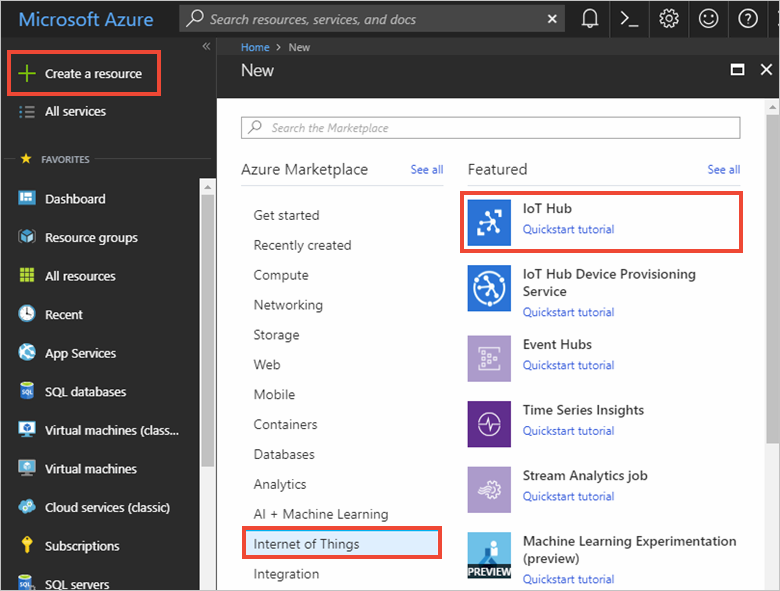Launch Cloud Shell from the top bar

coord(629,19)
